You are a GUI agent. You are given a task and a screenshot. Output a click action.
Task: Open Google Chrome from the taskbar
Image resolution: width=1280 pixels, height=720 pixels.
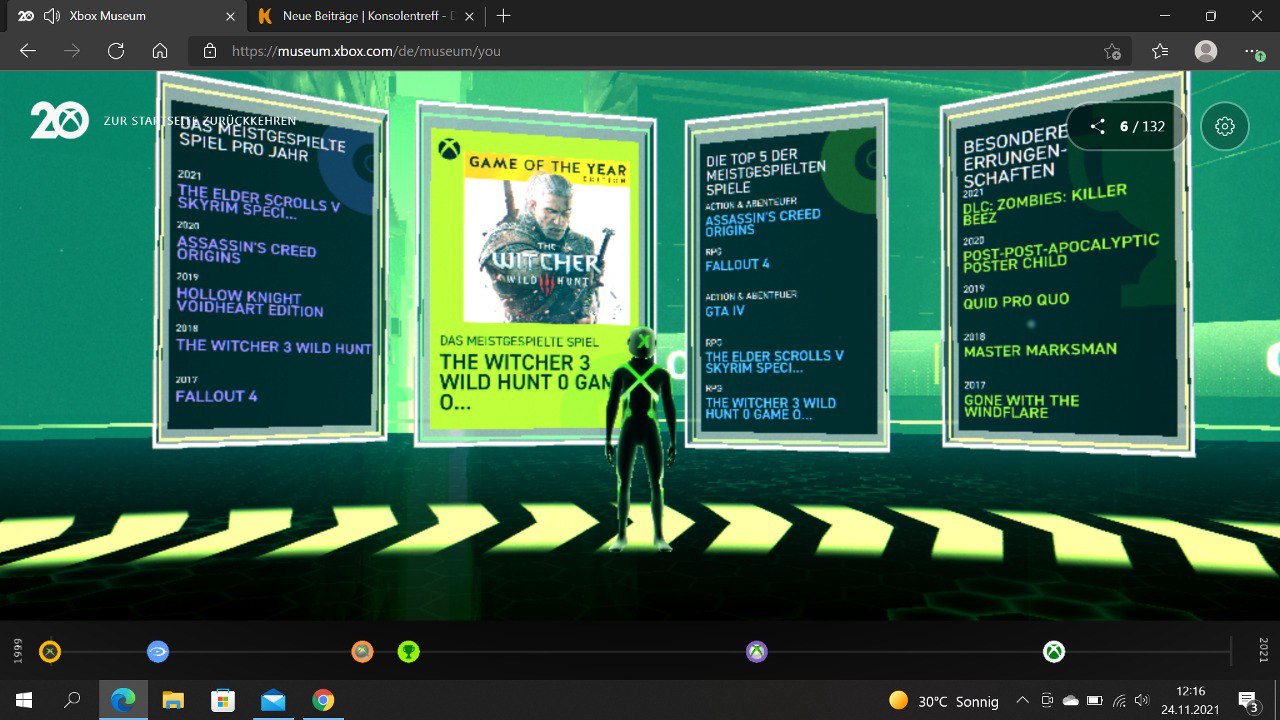click(322, 700)
